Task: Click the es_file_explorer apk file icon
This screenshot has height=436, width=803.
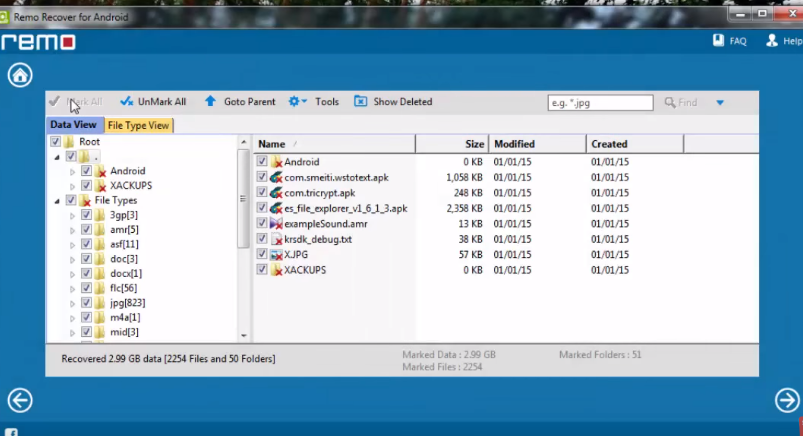Action: [x=276, y=208]
